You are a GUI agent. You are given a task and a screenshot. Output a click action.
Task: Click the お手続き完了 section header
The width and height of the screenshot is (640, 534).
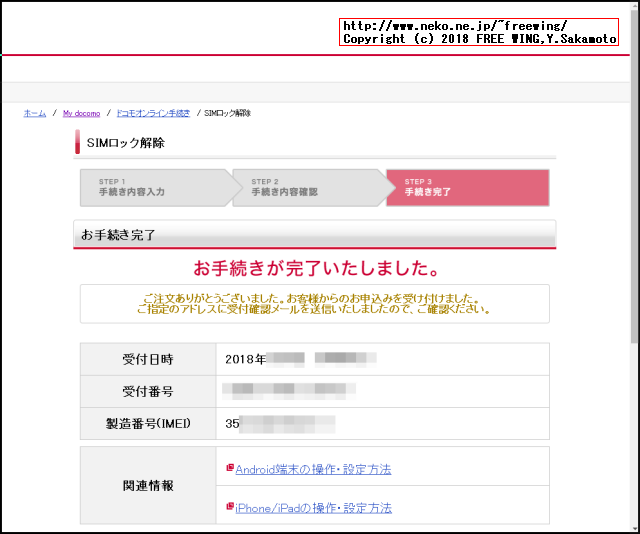click(315, 234)
